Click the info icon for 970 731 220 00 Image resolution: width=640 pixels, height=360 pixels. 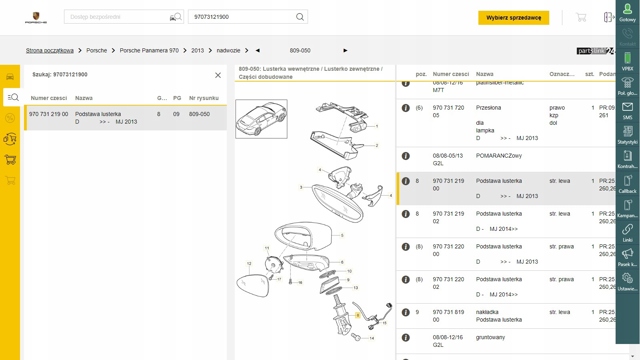point(405,247)
